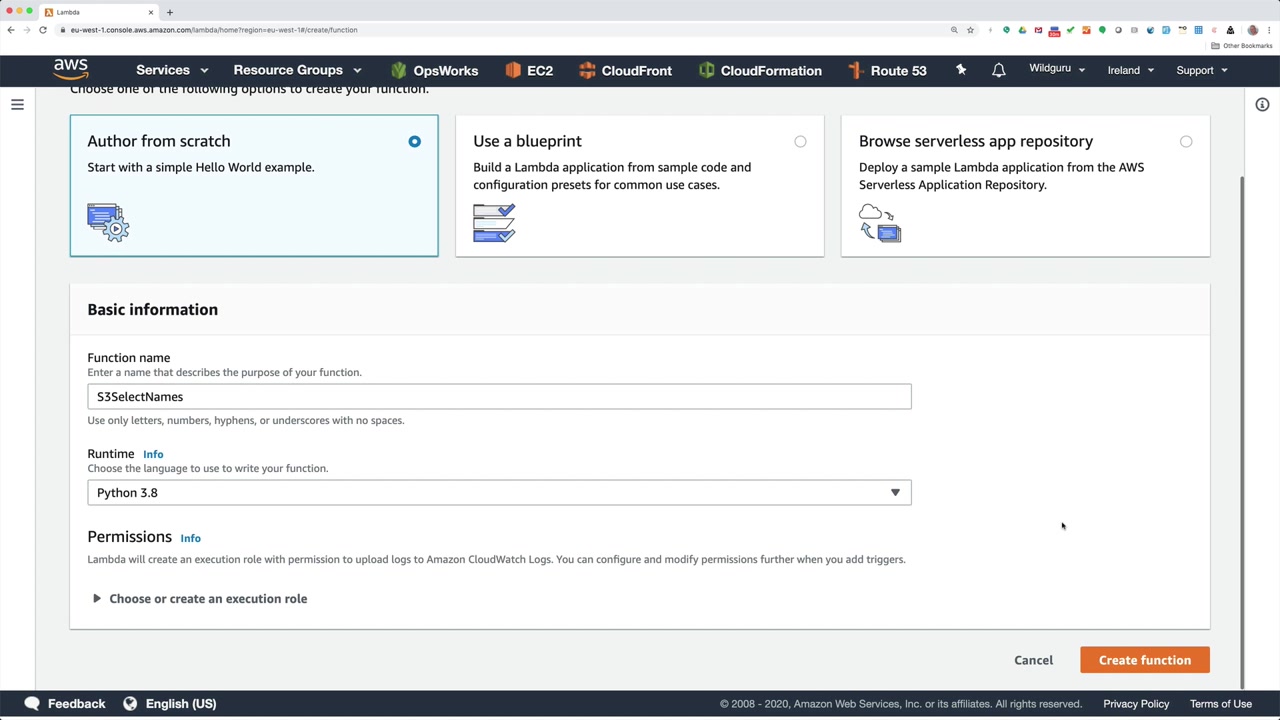Click the language globe icon
Image resolution: width=1280 pixels, height=720 pixels.
(130, 703)
